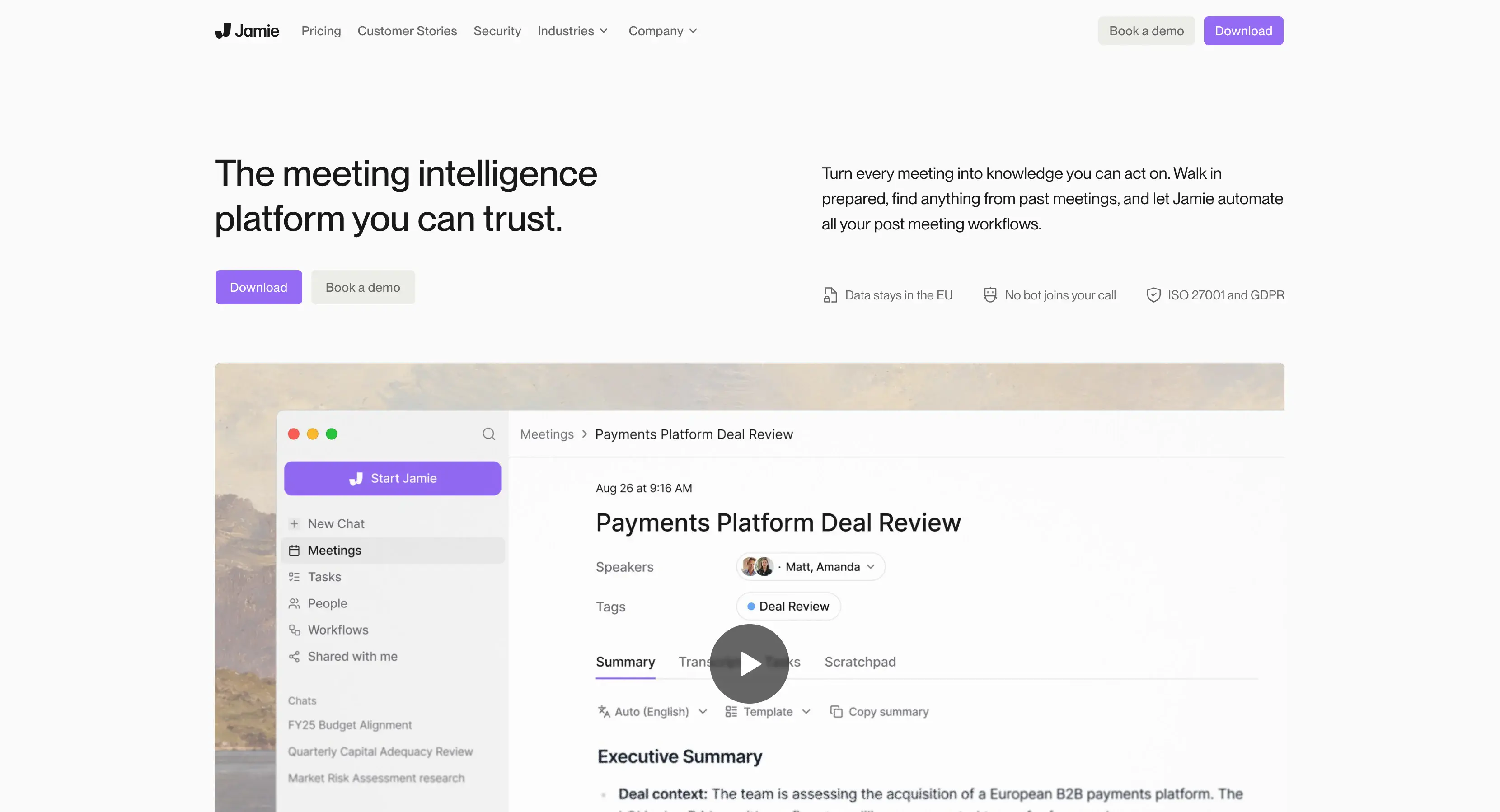Click the blue dot on the Deal Review tag

pos(751,607)
